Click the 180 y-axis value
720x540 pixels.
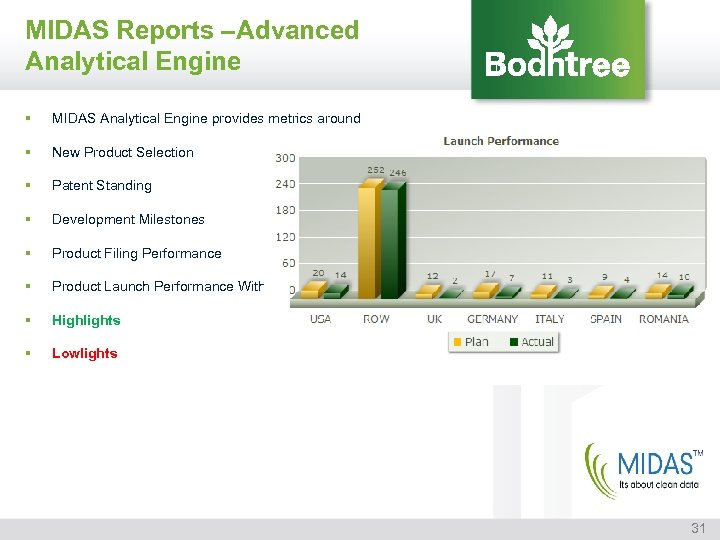click(x=285, y=211)
